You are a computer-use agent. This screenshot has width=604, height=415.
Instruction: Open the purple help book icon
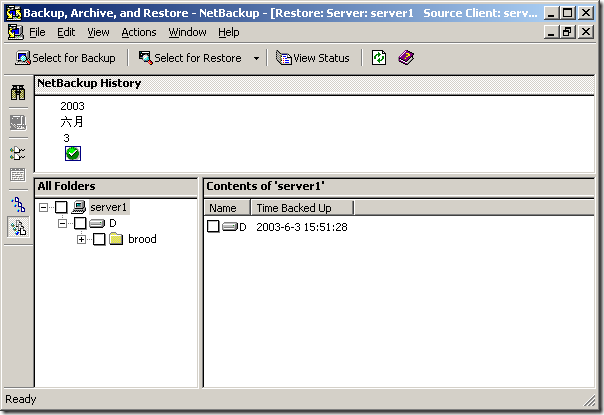406,58
